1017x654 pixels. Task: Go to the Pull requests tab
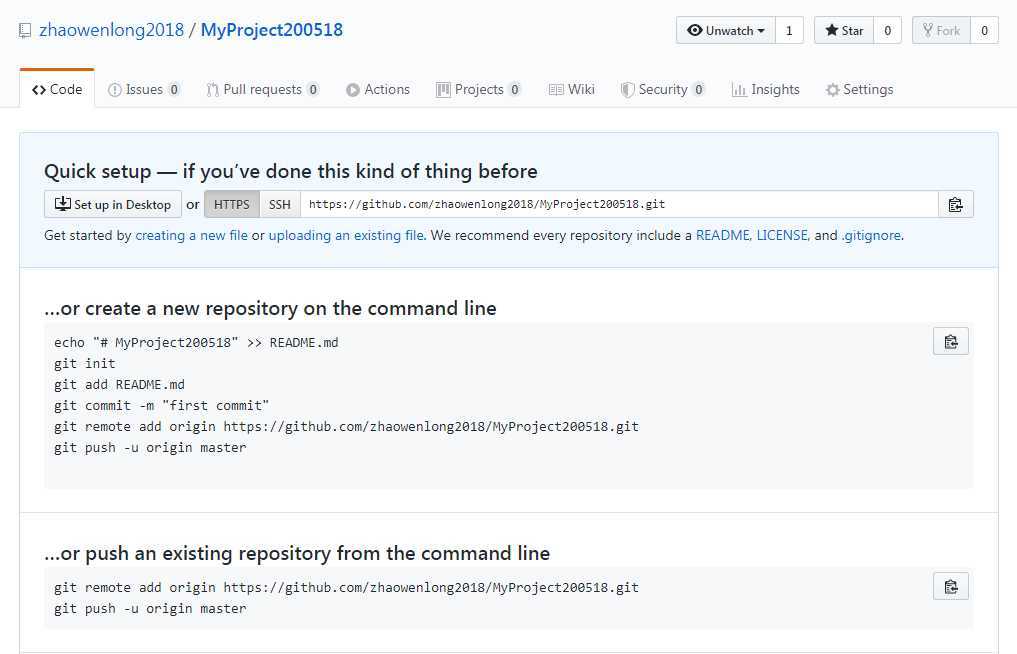click(262, 90)
